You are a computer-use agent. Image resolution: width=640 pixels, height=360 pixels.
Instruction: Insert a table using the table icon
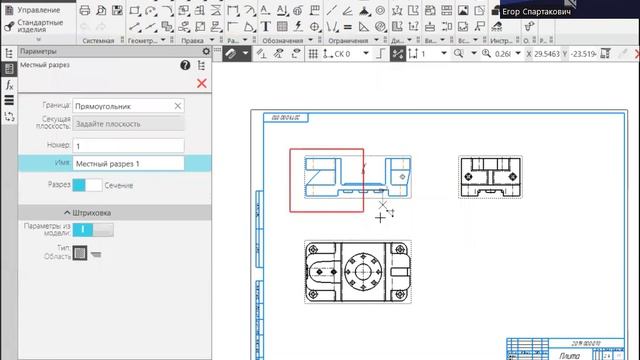pos(282,27)
